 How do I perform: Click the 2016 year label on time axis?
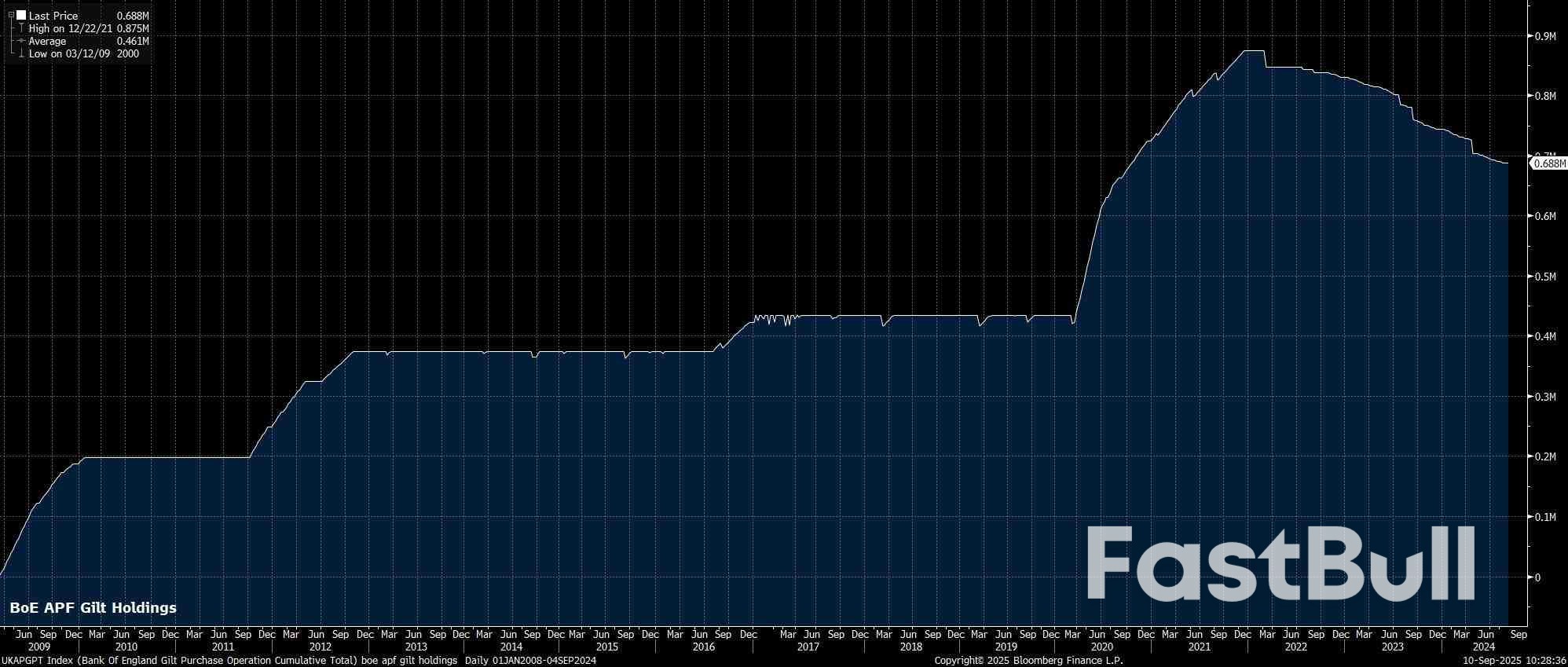click(703, 647)
